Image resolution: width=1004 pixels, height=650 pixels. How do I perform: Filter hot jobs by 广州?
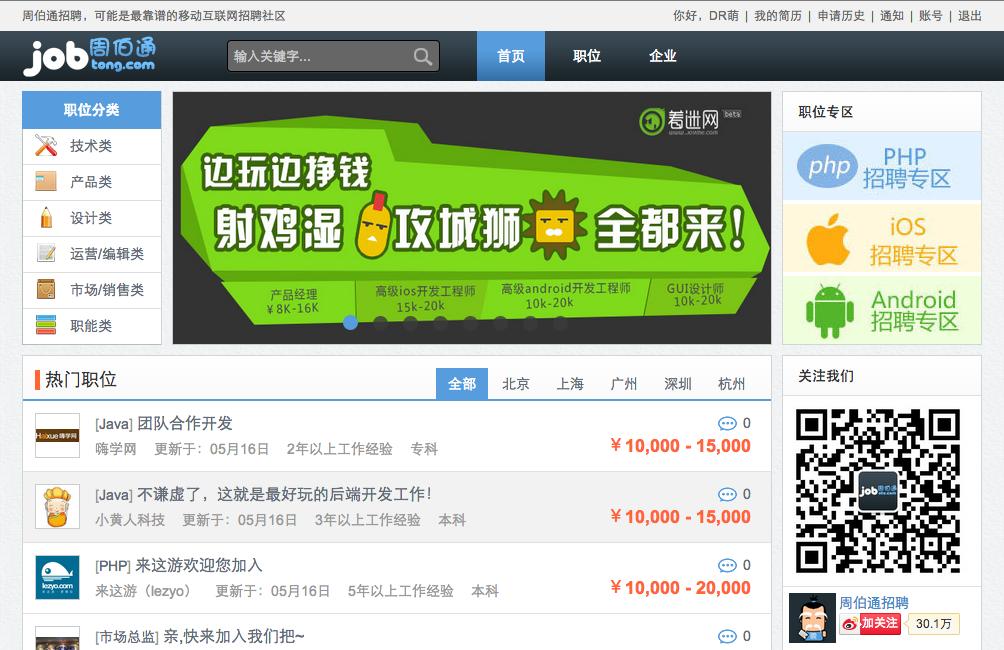[624, 384]
